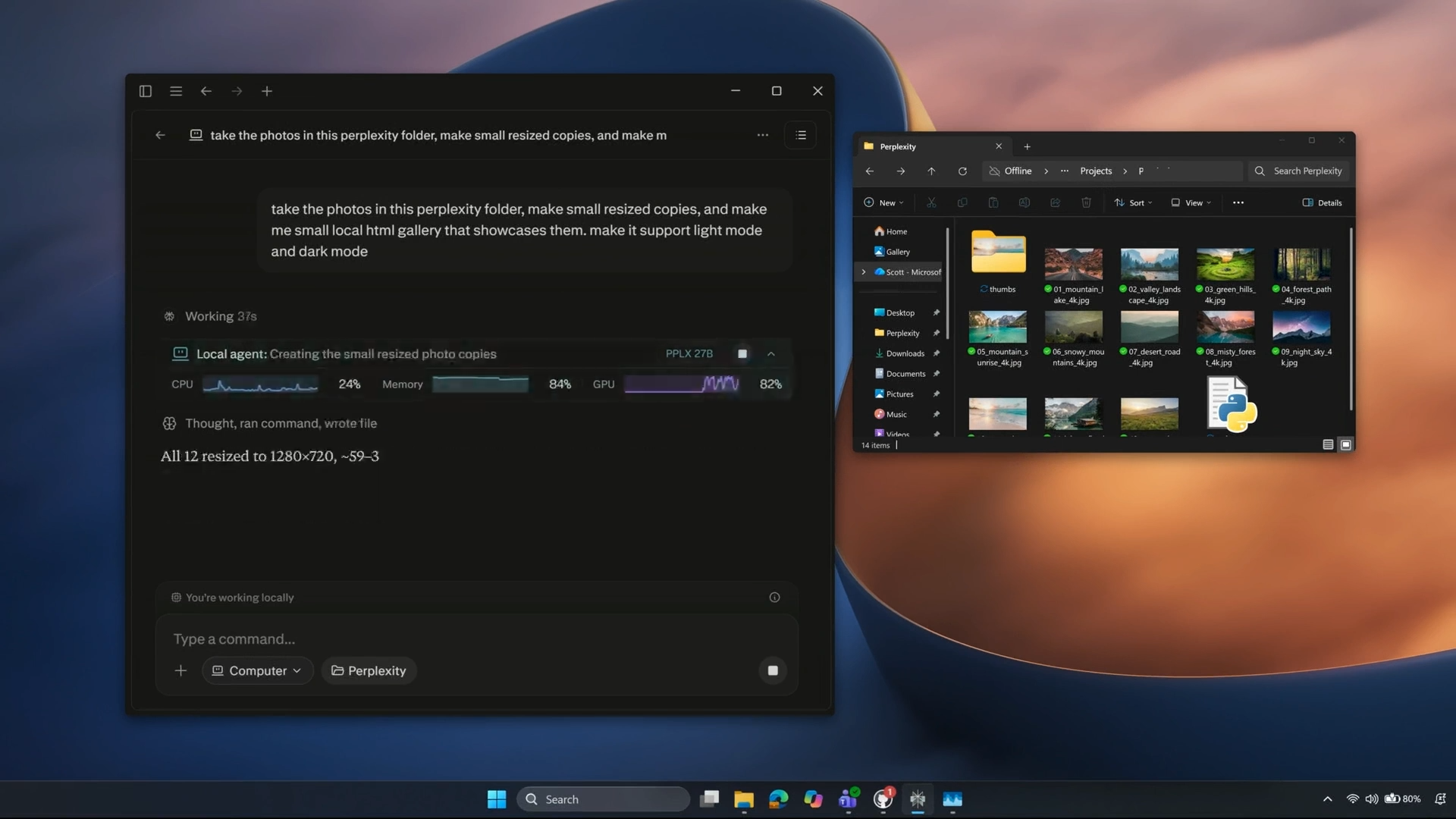The image size is (1456, 819).
Task: Select the 04_forest_path_4k.jpg thumbnail
Action: (x=1302, y=265)
